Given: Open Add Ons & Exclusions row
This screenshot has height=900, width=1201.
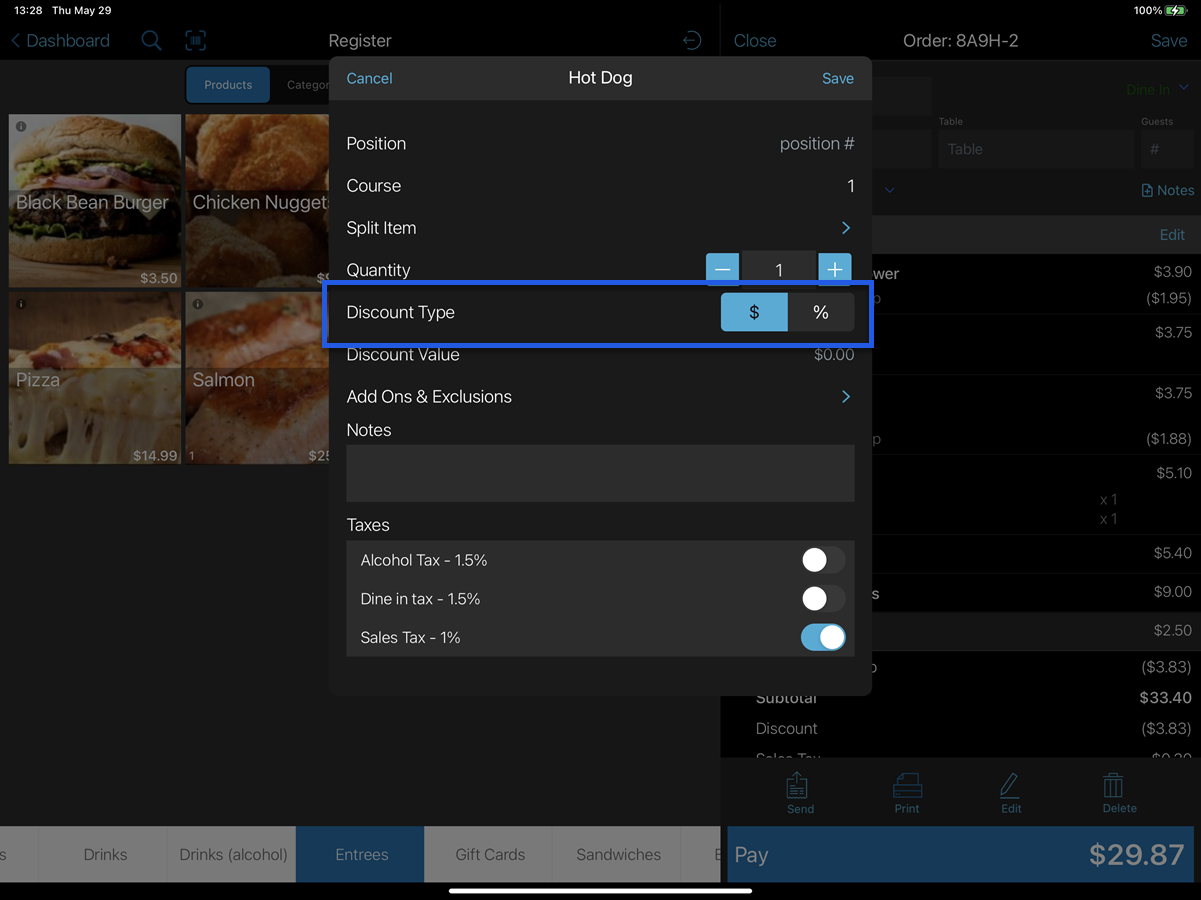Looking at the screenshot, I should (x=600, y=397).
